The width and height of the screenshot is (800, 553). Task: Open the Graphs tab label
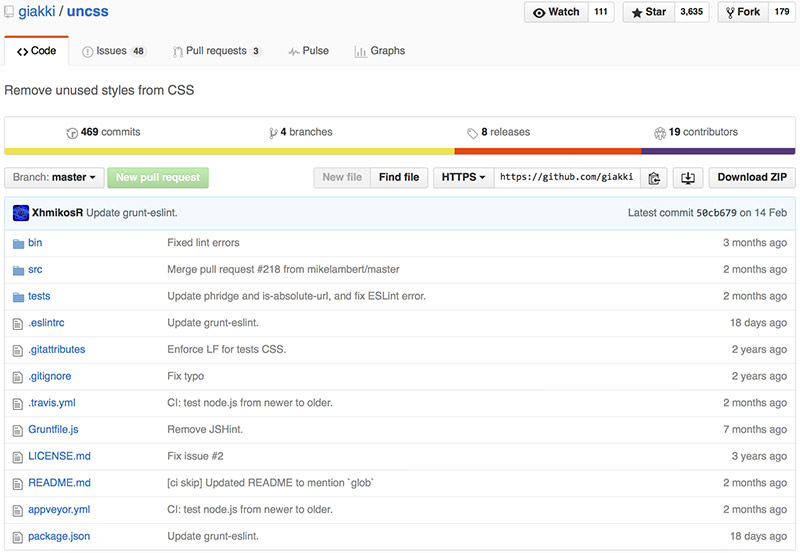pos(388,51)
